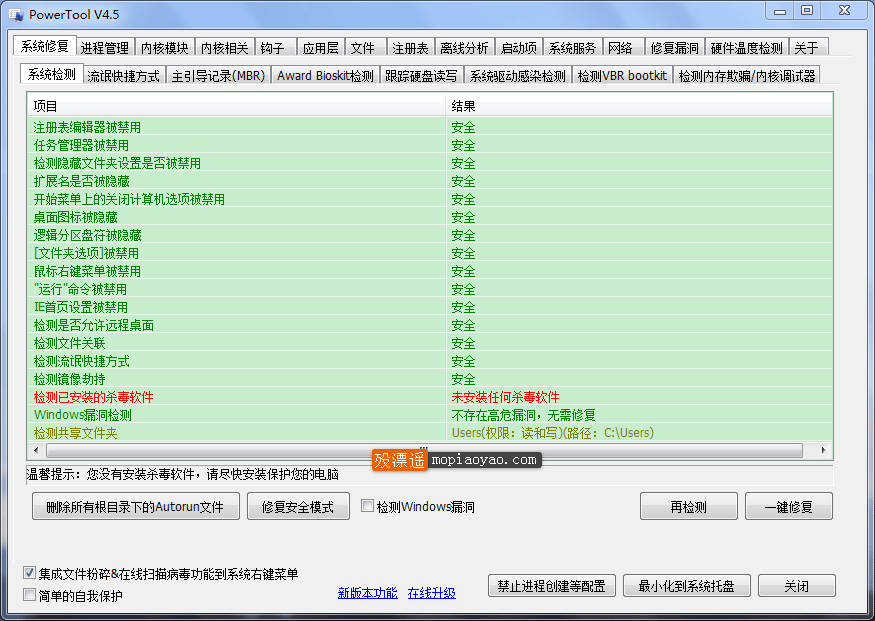Open 检测内存欺骗/内核调试器 sub-tab

pyautogui.click(x=747, y=75)
